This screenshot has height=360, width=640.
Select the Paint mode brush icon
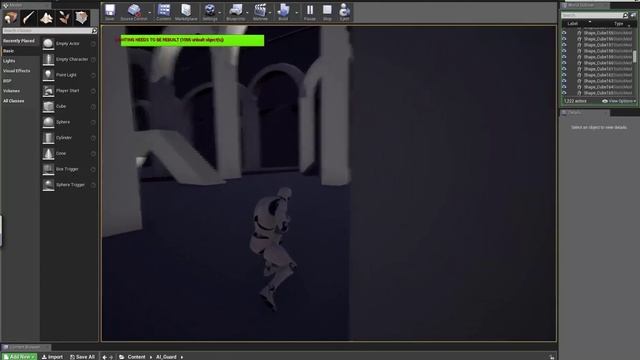29,18
